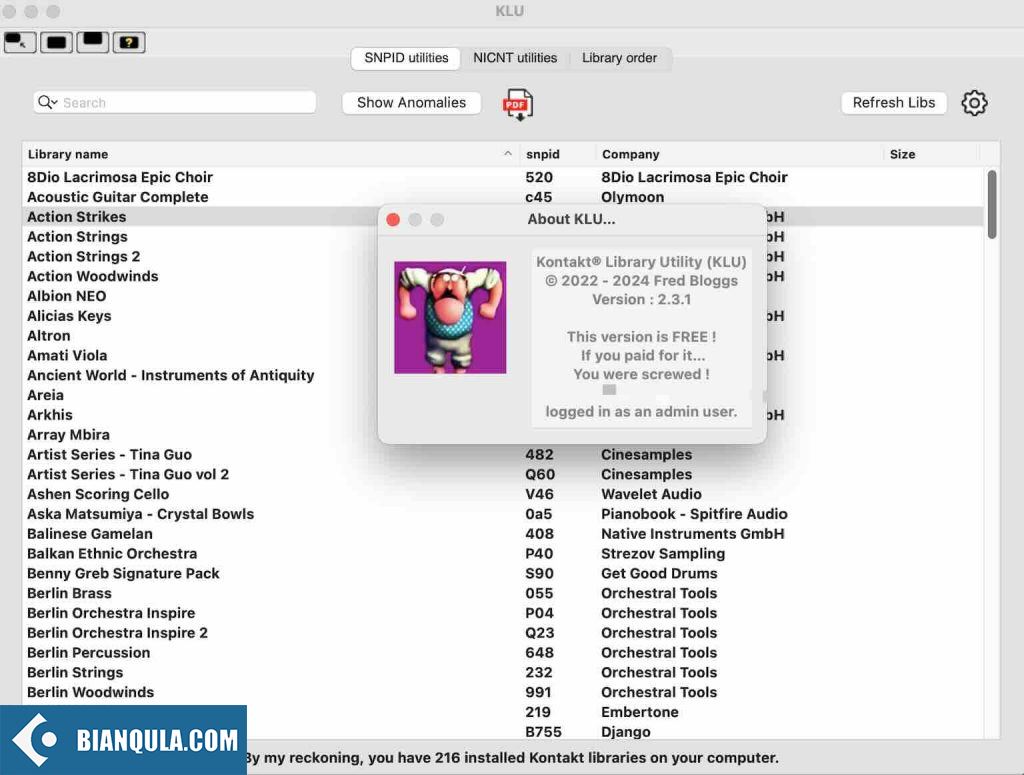Open help via the question mark icon

pyautogui.click(x=129, y=42)
